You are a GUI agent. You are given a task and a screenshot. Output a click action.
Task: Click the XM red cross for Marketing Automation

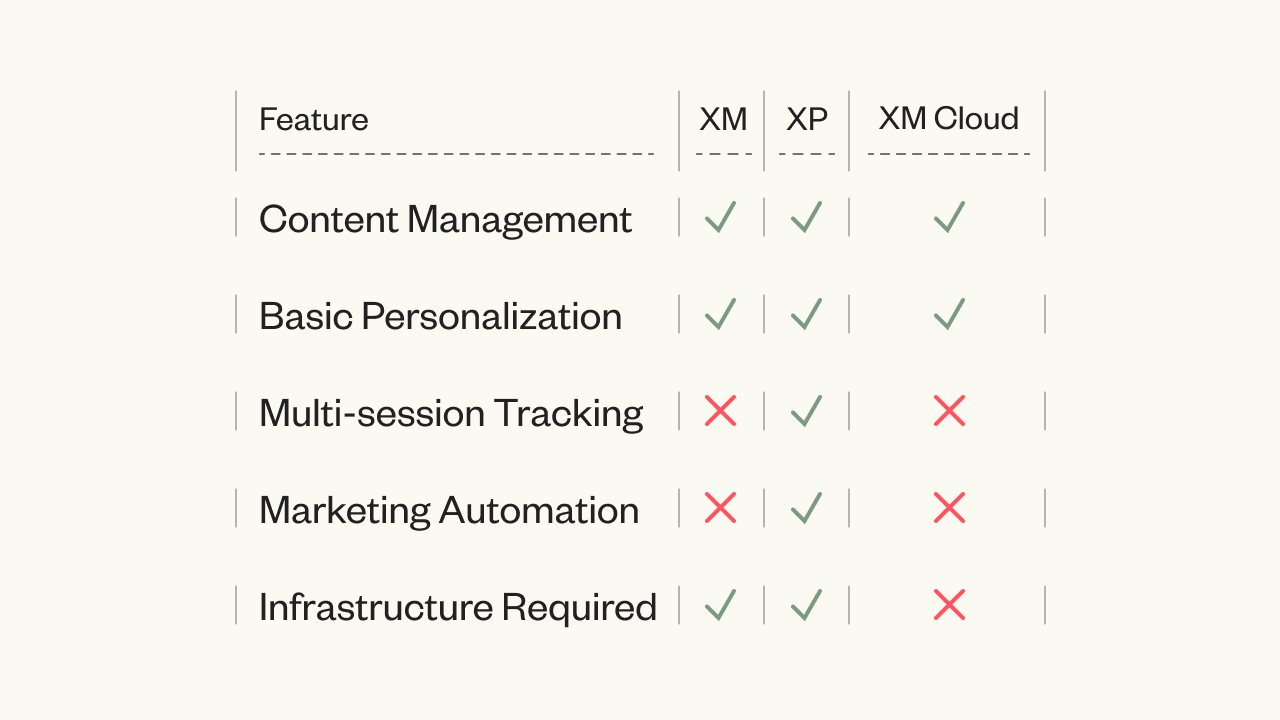[x=720, y=508]
